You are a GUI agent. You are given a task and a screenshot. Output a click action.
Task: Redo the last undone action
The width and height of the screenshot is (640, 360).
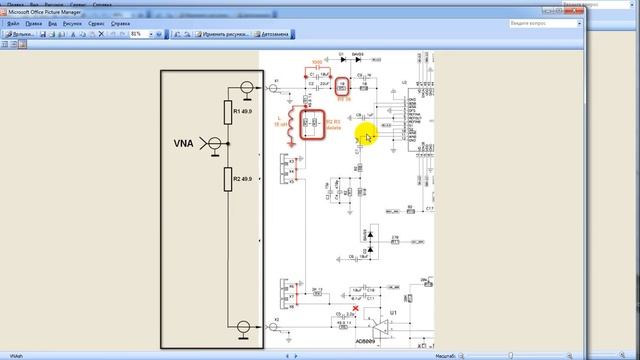pos(122,34)
